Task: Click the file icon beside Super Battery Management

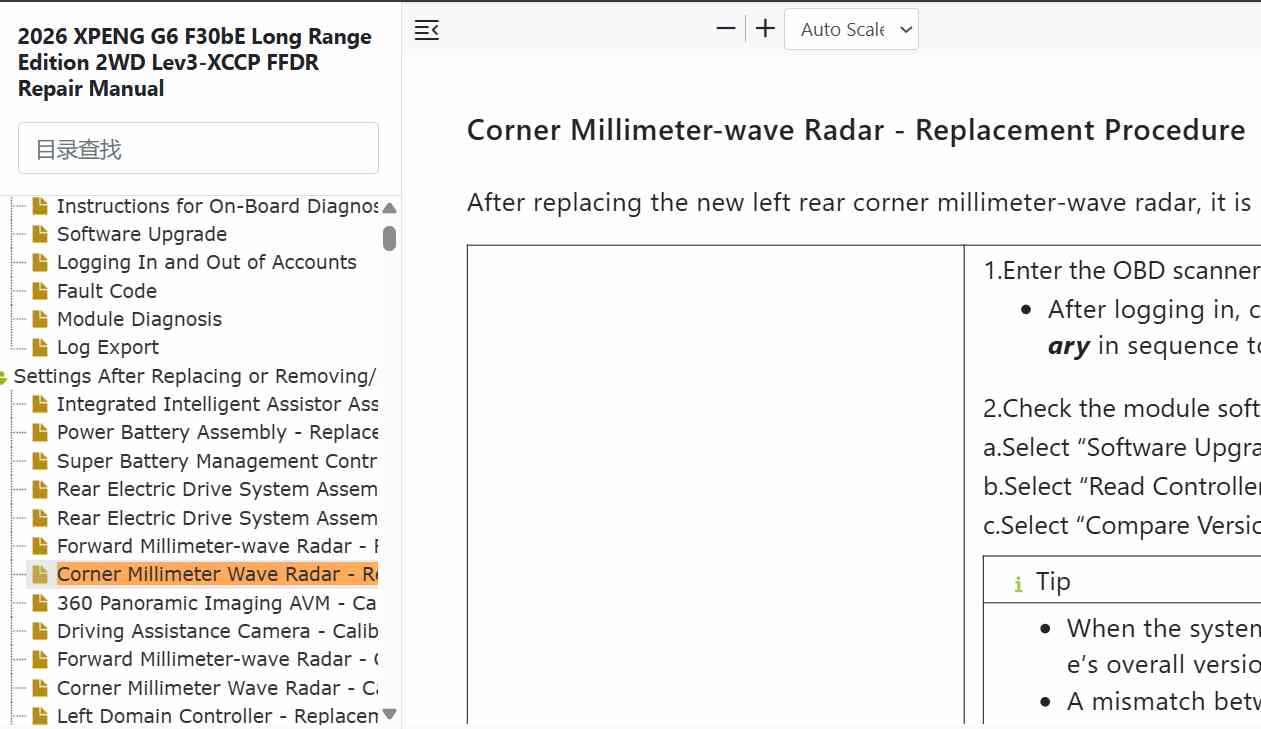Action: pos(40,461)
